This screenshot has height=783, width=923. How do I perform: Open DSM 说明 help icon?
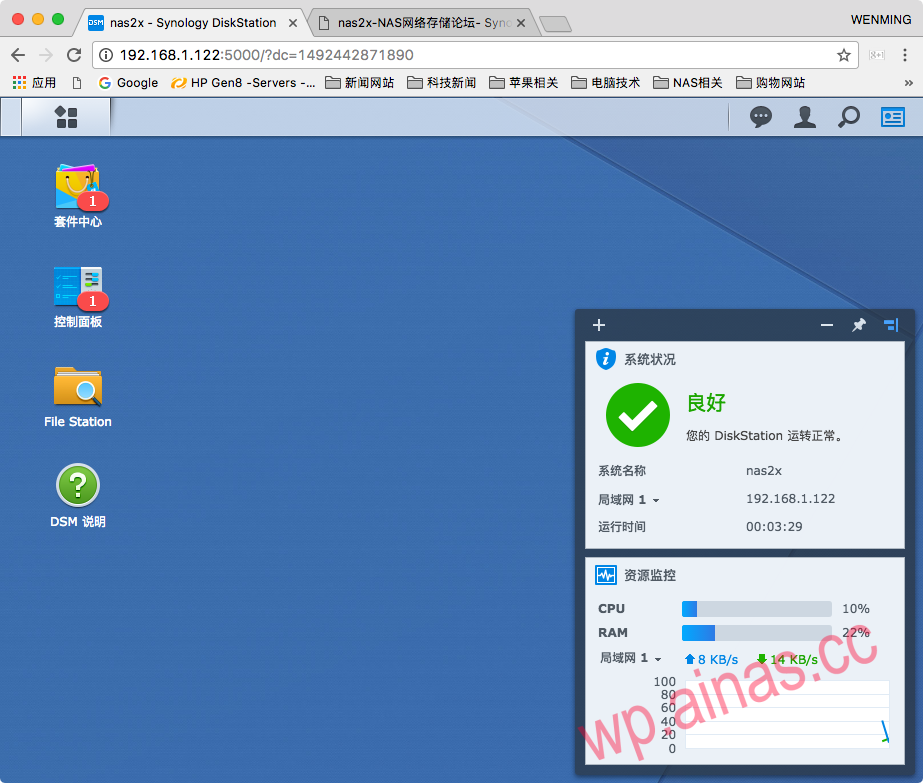pos(78,496)
